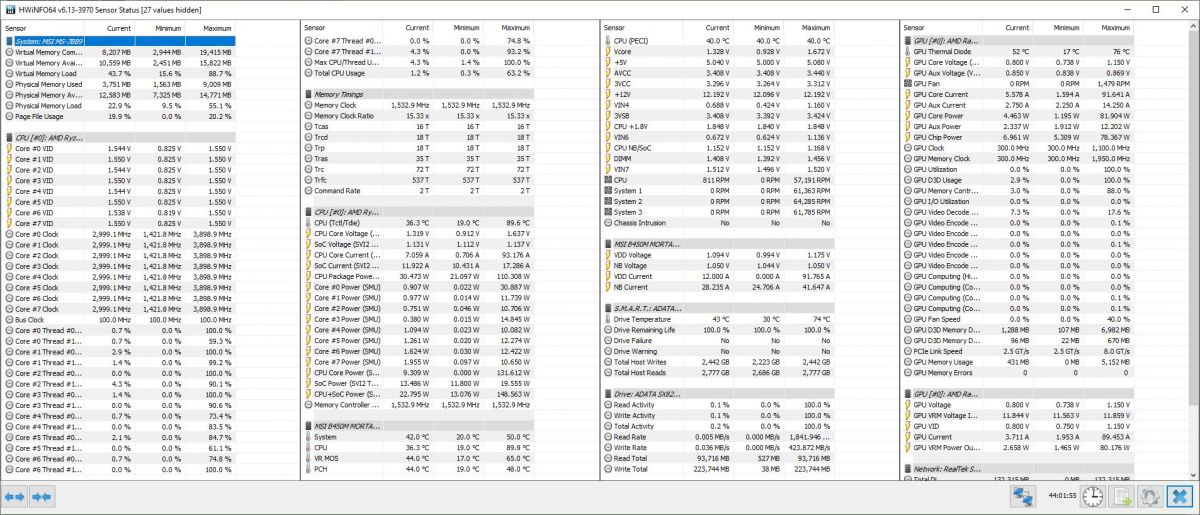Select the System: MSI MS-7B89 header row
The height and width of the screenshot is (515, 1200).
[x=118, y=41]
